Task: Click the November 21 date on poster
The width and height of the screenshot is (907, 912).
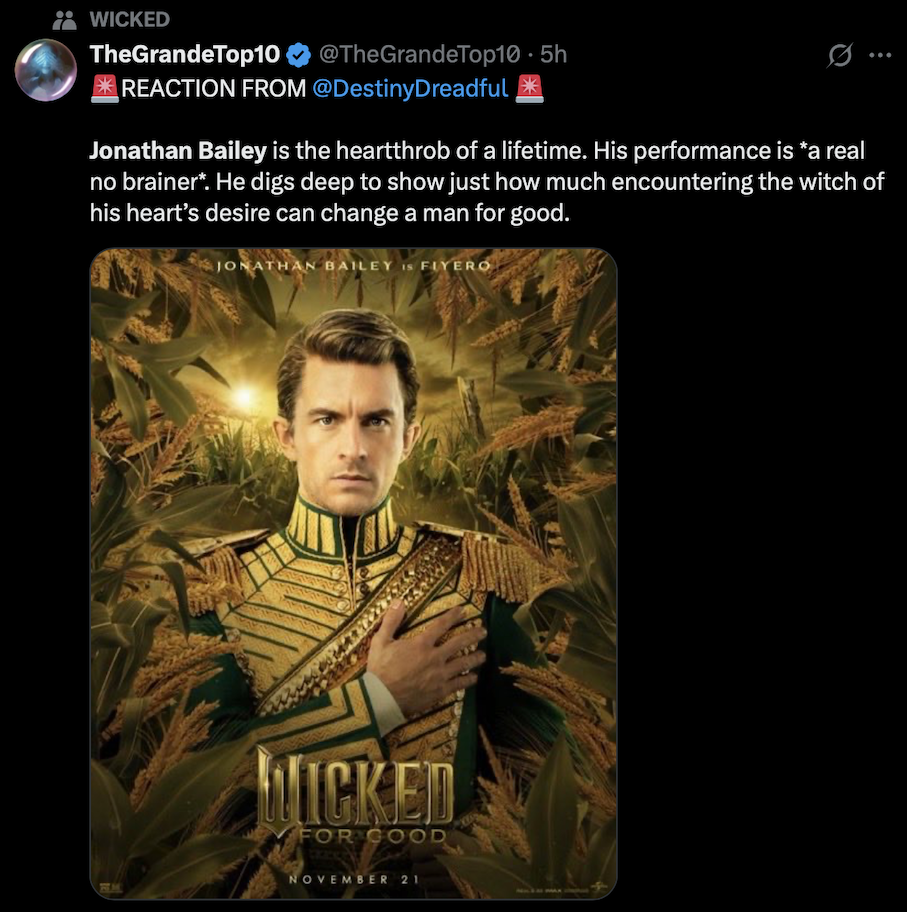Action: pyautogui.click(x=354, y=879)
